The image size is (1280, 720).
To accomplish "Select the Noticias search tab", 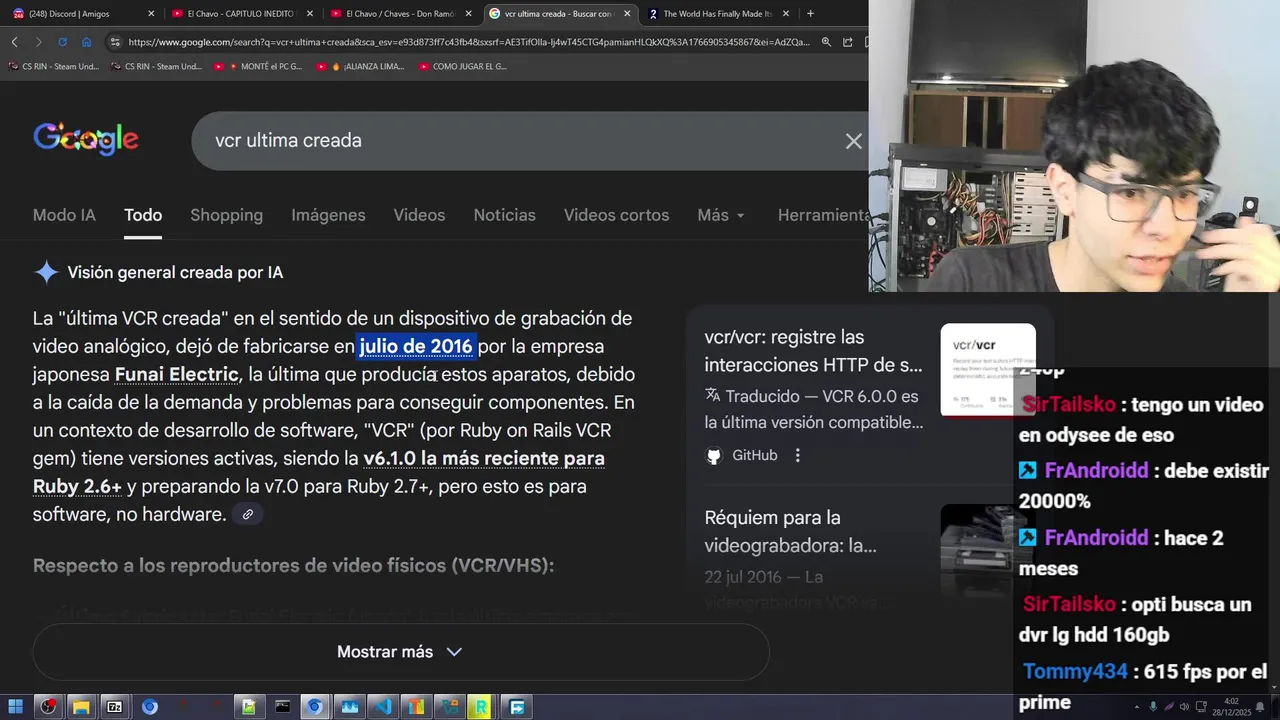I will tap(505, 215).
